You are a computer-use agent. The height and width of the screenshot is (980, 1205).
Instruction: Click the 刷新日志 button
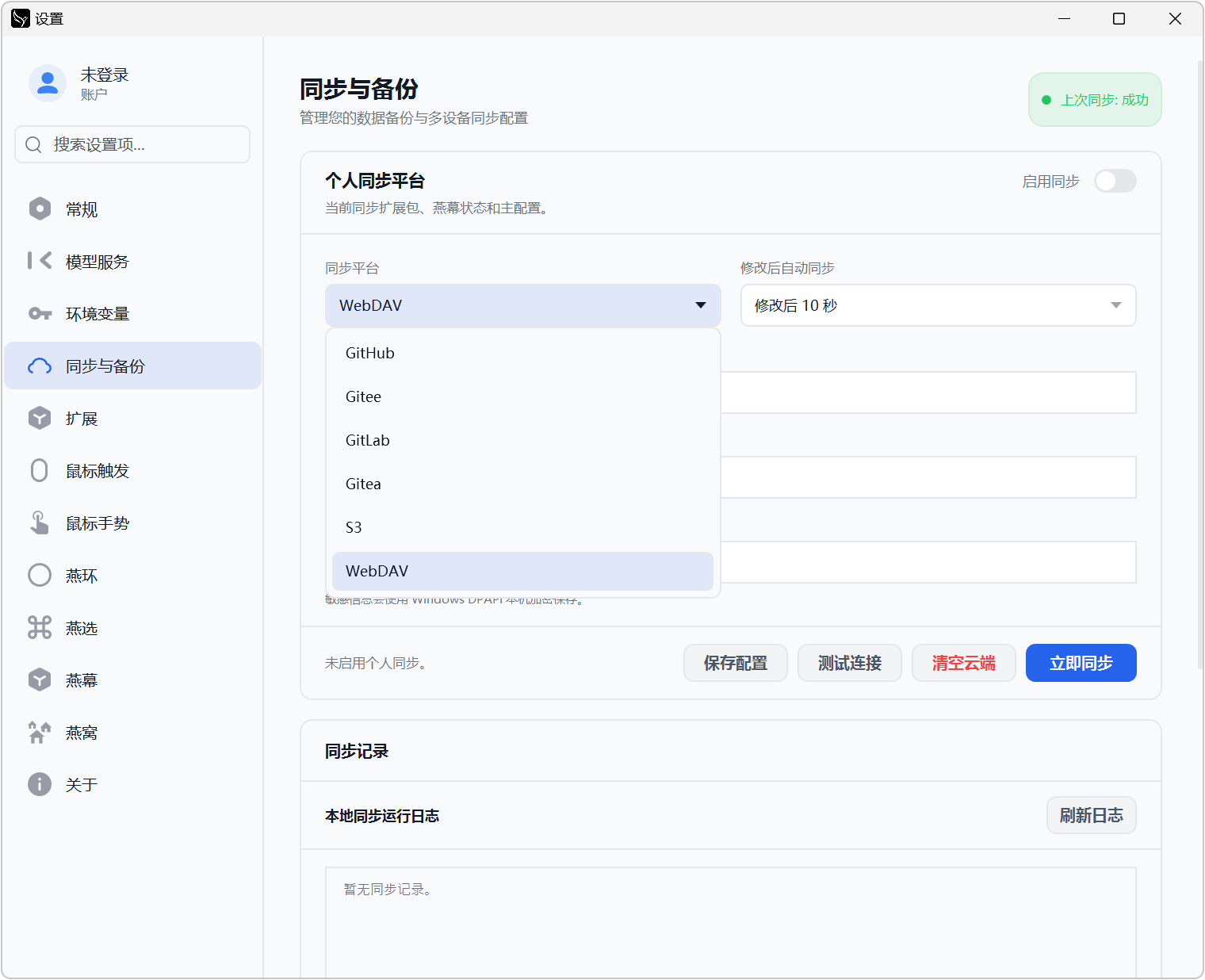click(1092, 815)
